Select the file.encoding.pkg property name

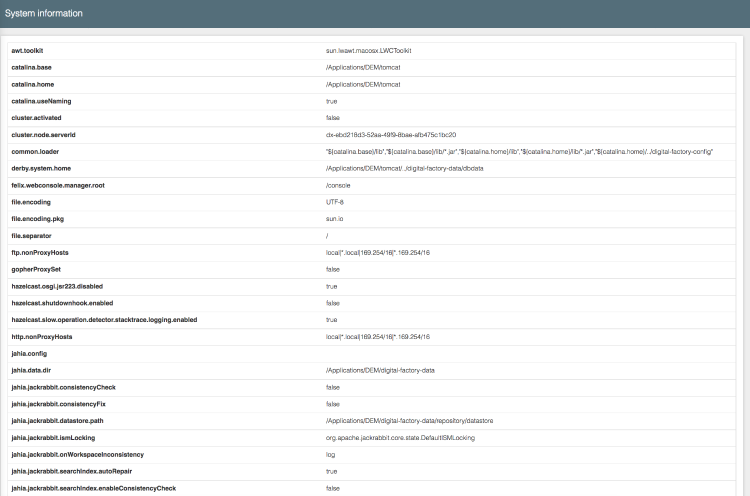[37, 219]
